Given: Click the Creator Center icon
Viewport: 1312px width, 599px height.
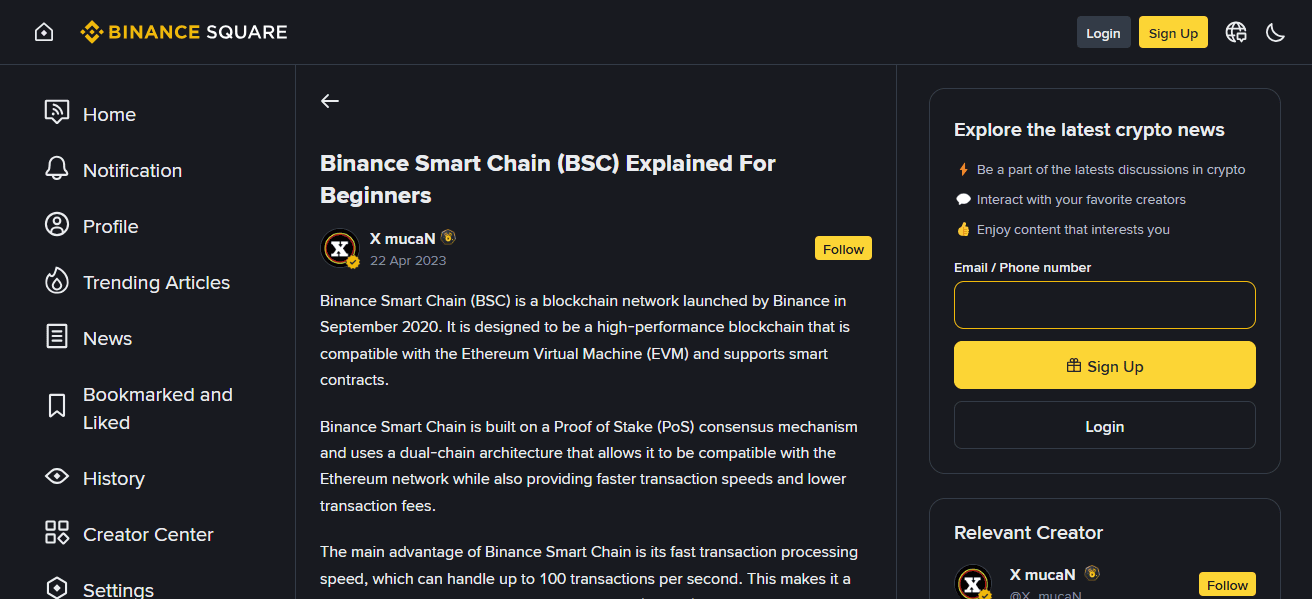Looking at the screenshot, I should pos(57,533).
